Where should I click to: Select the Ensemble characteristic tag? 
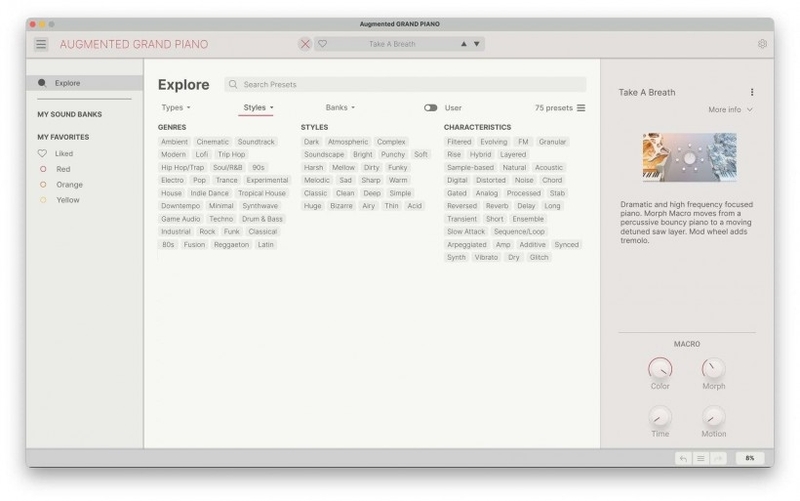tap(528, 219)
